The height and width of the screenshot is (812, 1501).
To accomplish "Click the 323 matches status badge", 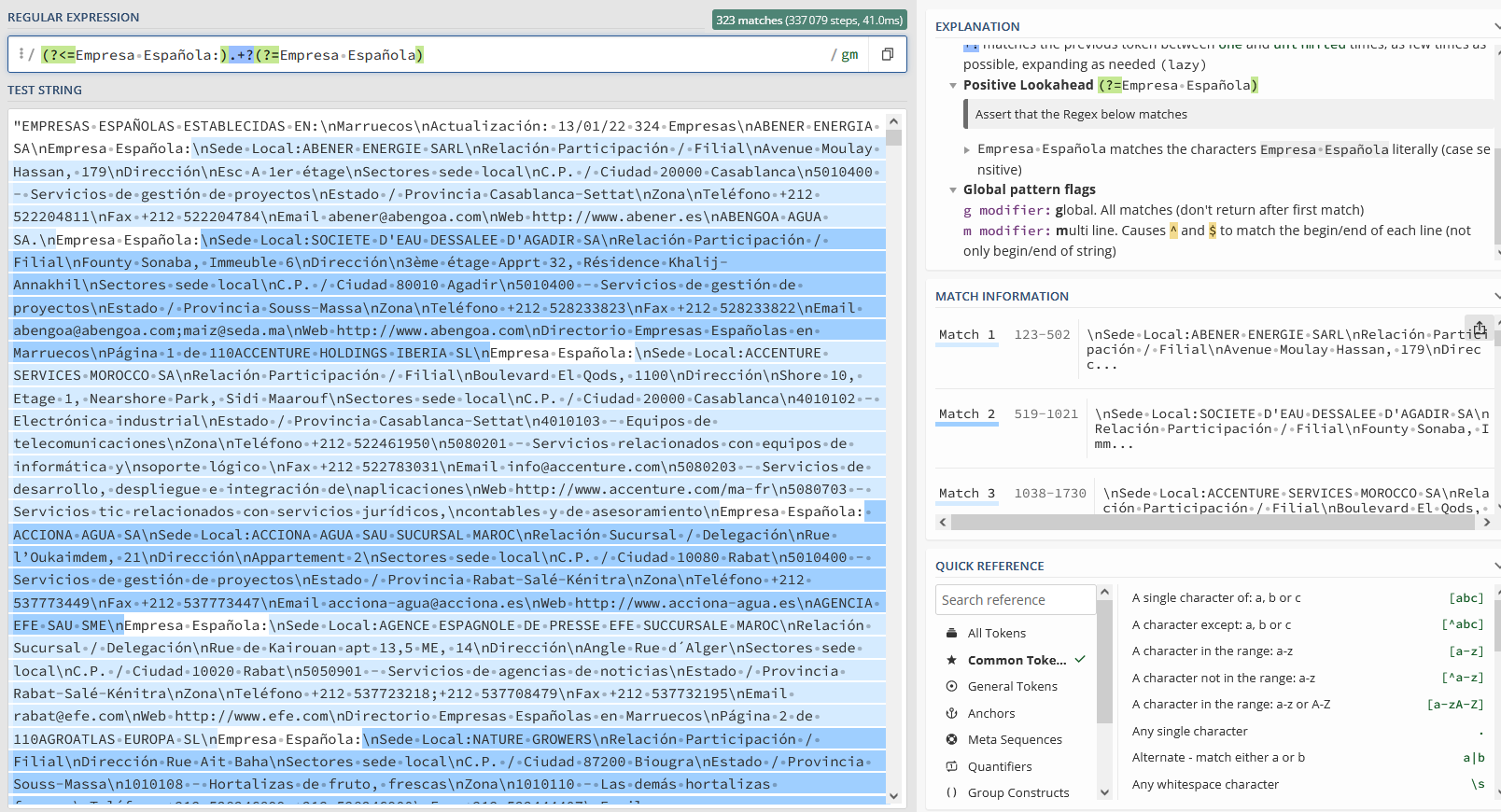I will pos(809,20).
